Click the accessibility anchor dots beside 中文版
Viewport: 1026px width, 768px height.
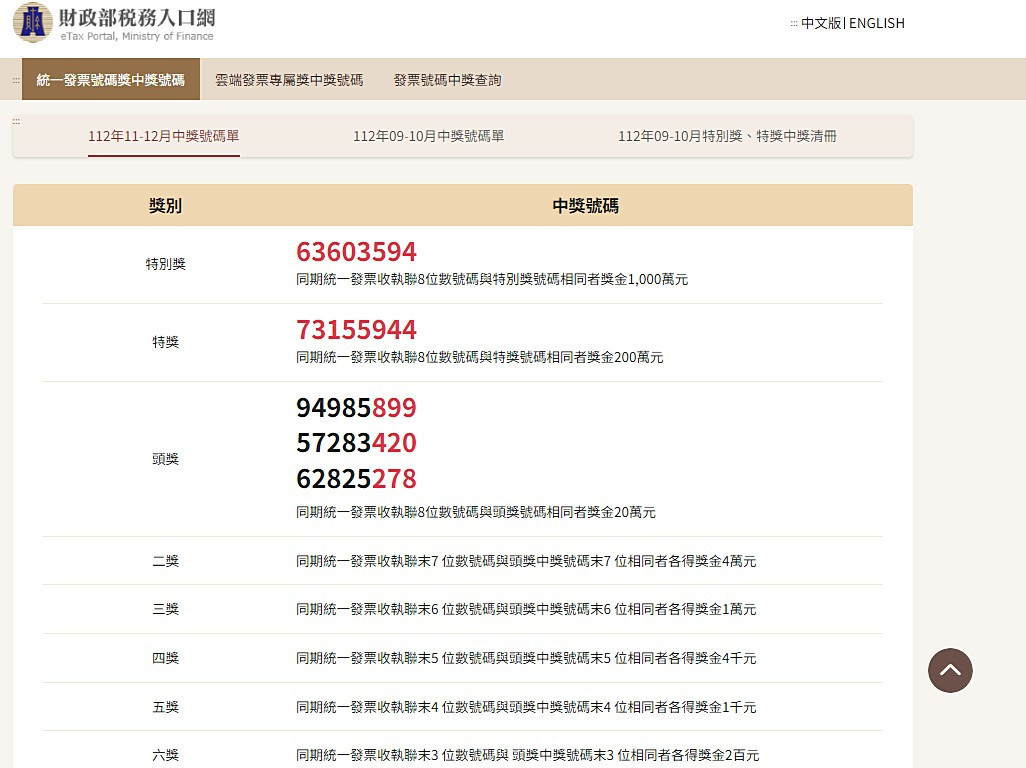click(x=794, y=24)
